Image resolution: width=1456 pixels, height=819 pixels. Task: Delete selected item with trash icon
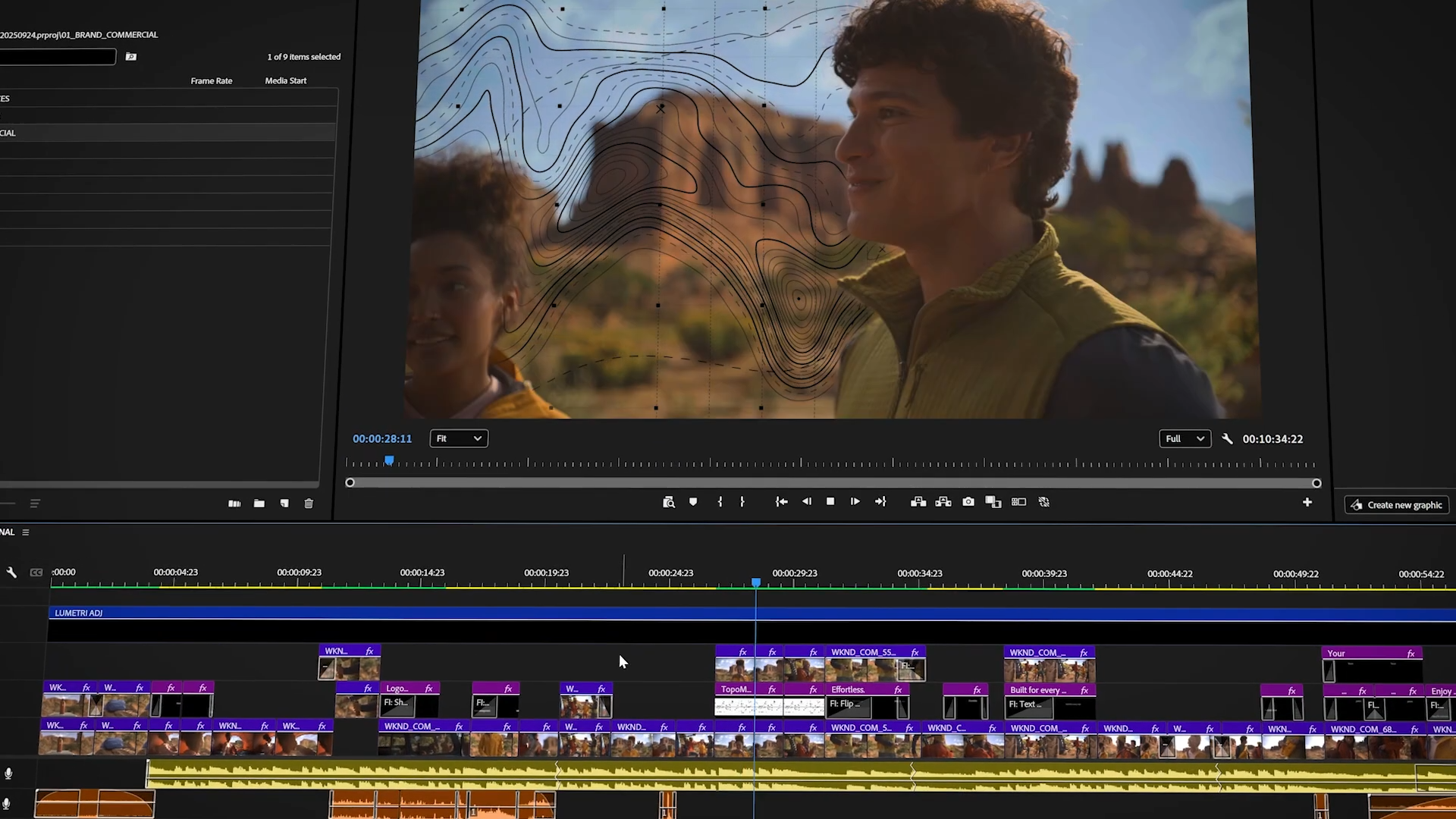click(x=309, y=504)
